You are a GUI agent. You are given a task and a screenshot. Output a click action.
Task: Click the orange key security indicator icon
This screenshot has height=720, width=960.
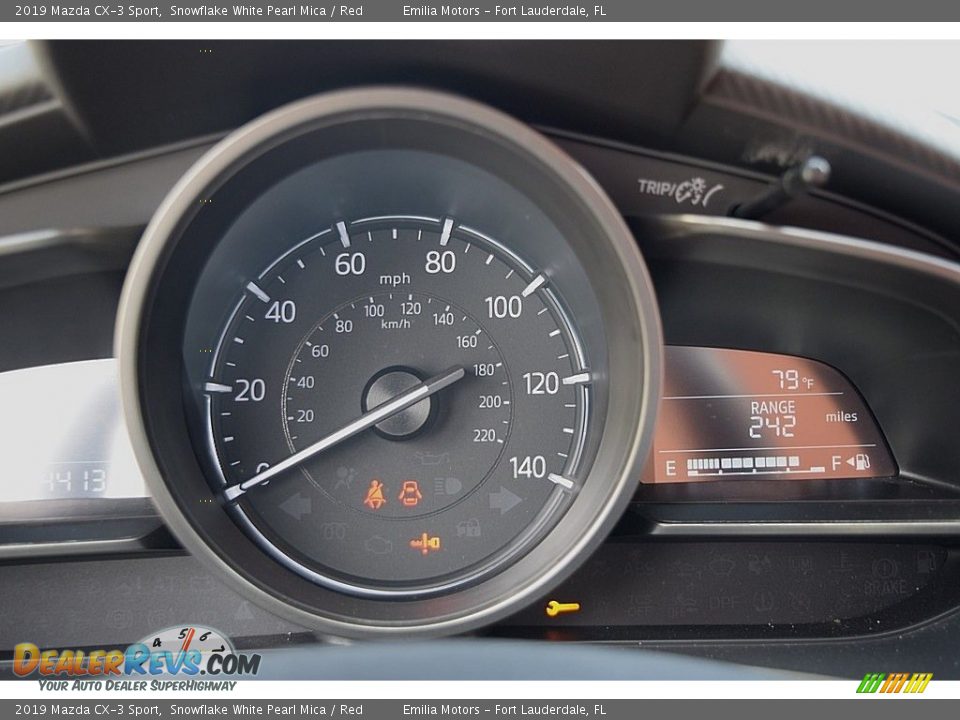click(425, 543)
